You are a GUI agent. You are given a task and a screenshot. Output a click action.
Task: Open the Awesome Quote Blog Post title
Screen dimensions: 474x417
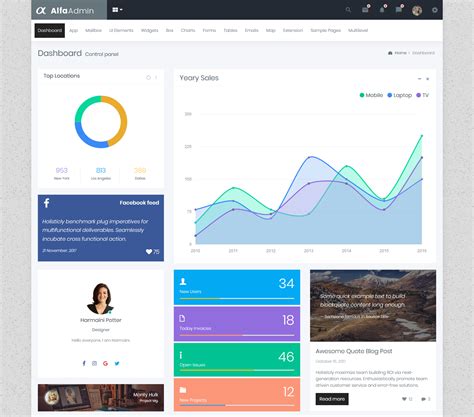point(354,351)
